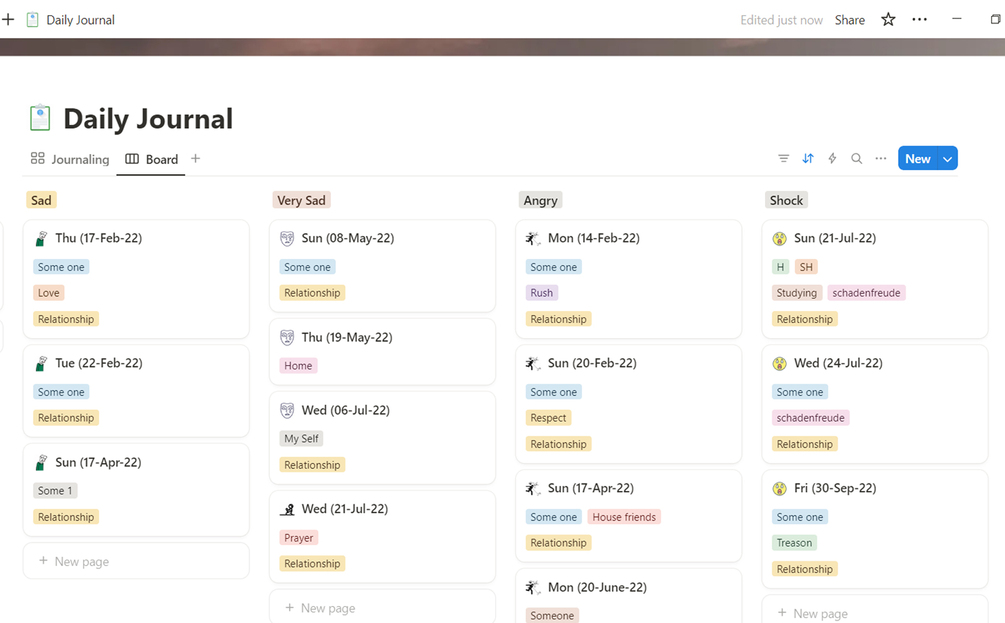Image resolution: width=1005 pixels, height=623 pixels.
Task: Click the Some 1 tag
Action: click(54, 490)
